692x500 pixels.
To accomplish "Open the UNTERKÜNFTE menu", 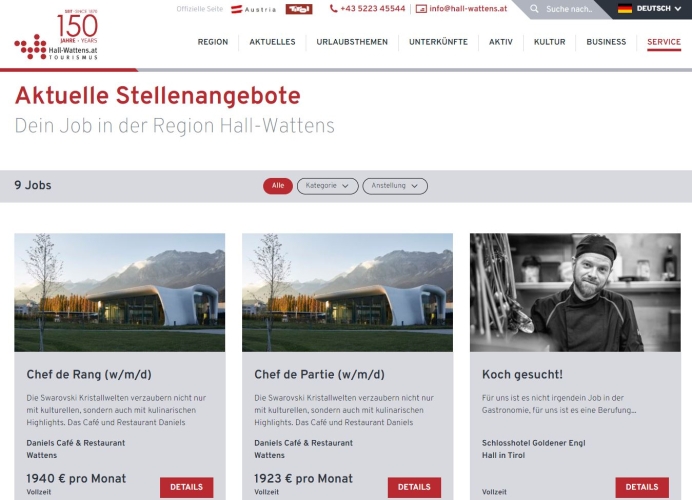I will click(438, 42).
